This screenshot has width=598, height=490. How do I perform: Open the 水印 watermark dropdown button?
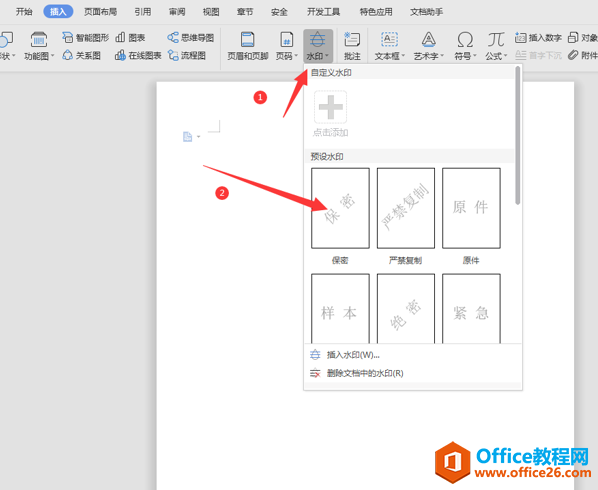coord(318,46)
